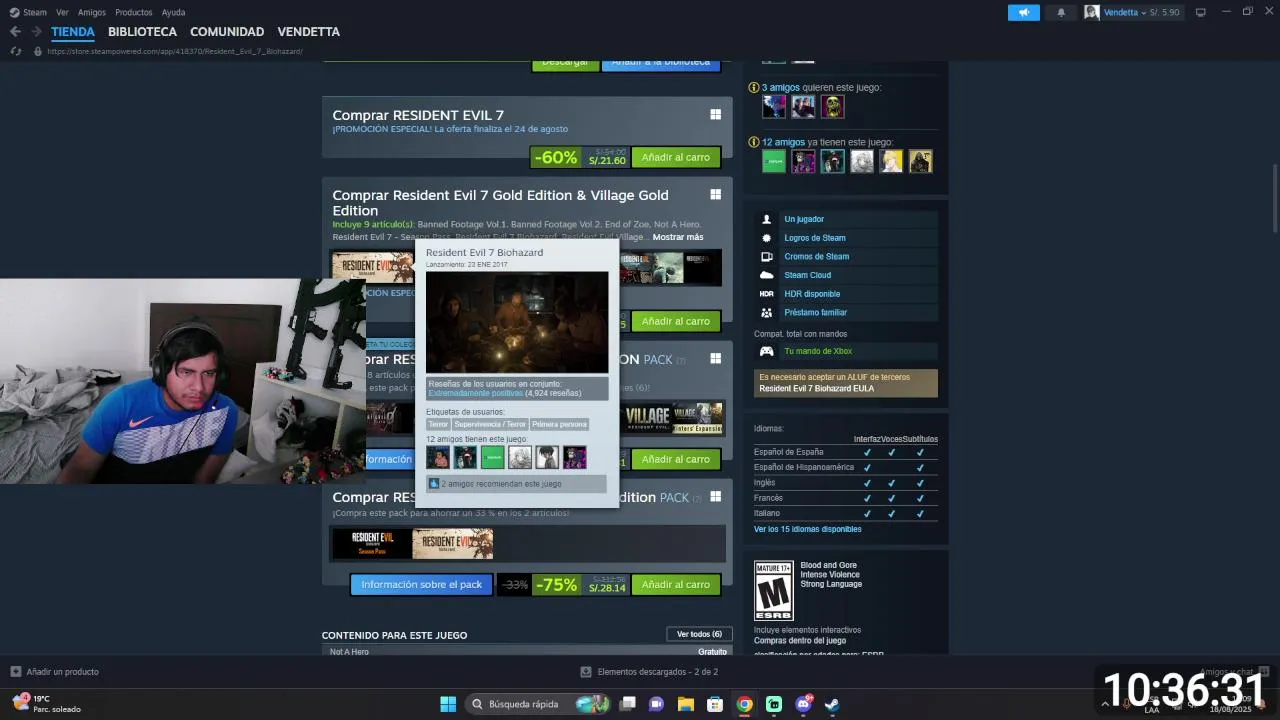Click the Resident Evil 7 Season Pass thumbnail
1280x720 pixels.
coord(371,544)
